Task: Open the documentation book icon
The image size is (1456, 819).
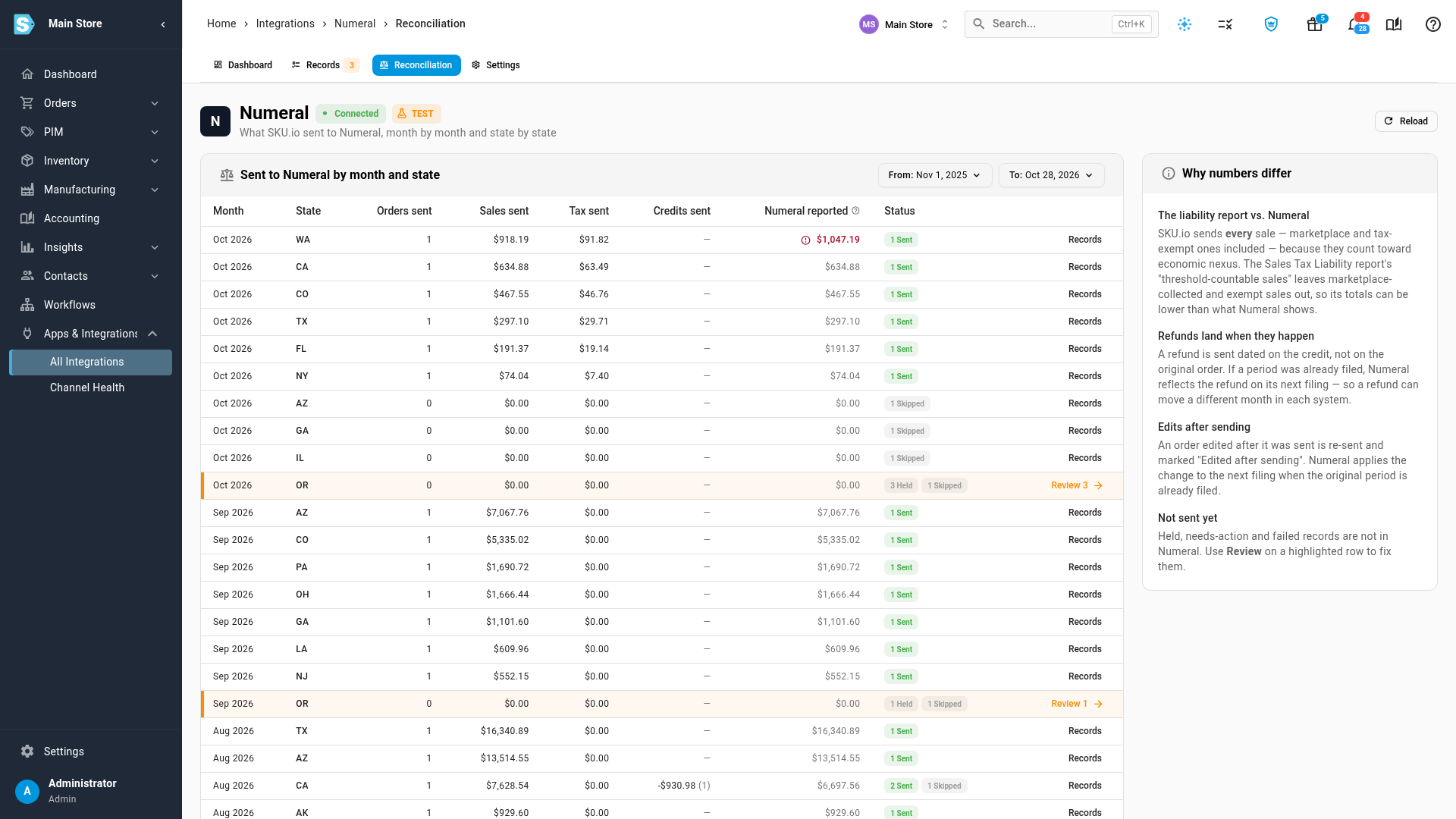Action: coord(1394,24)
